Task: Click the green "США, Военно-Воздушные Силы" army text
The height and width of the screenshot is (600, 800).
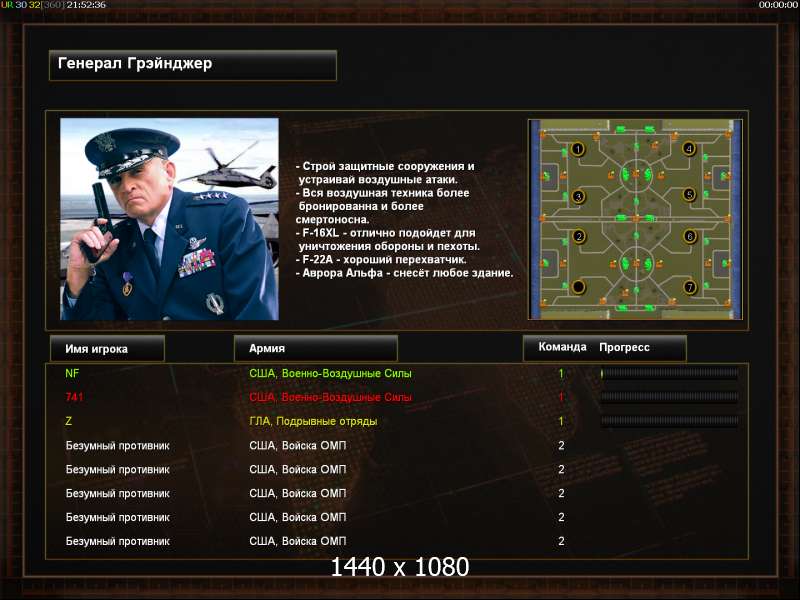Action: (330, 373)
